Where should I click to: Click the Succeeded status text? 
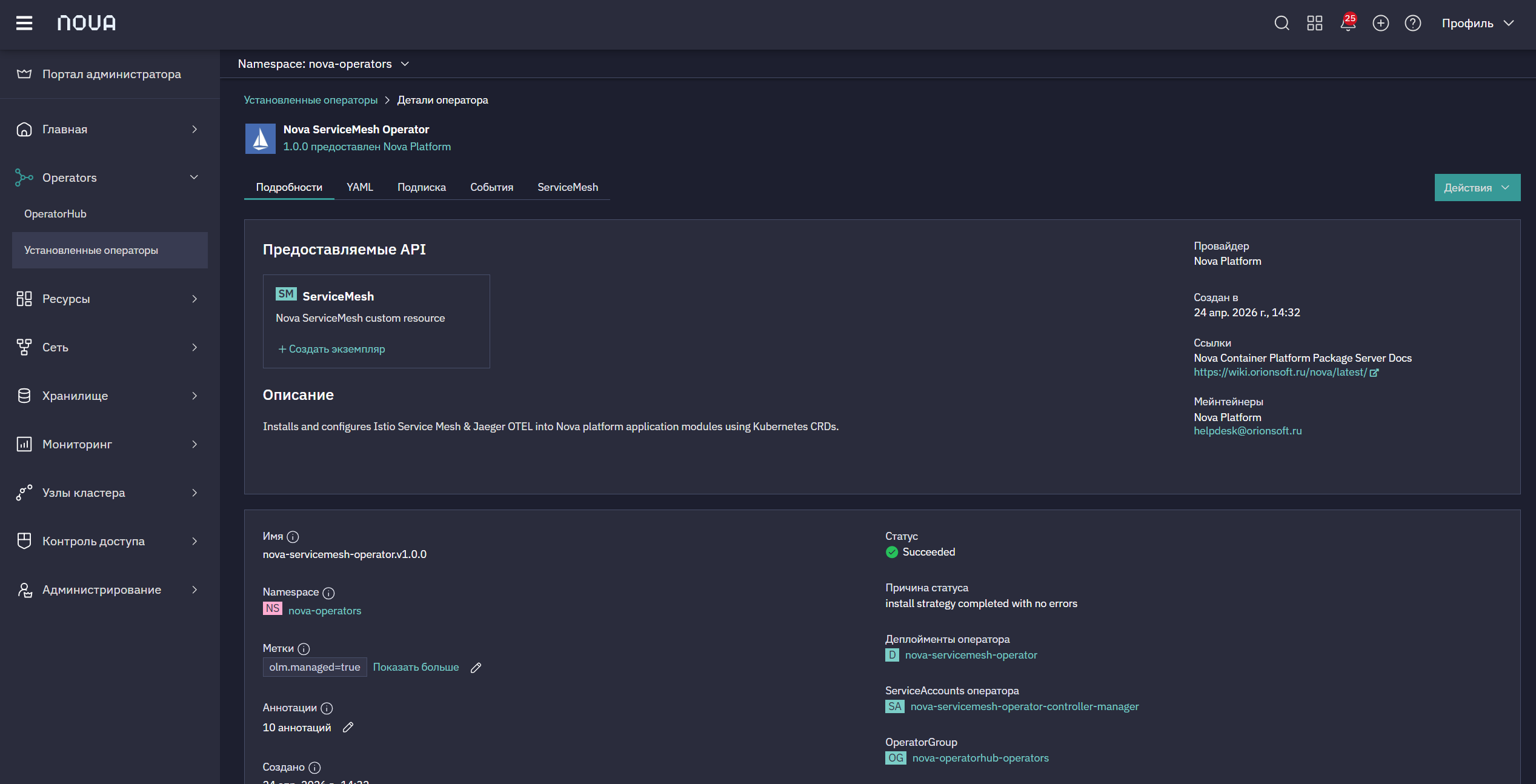point(929,552)
